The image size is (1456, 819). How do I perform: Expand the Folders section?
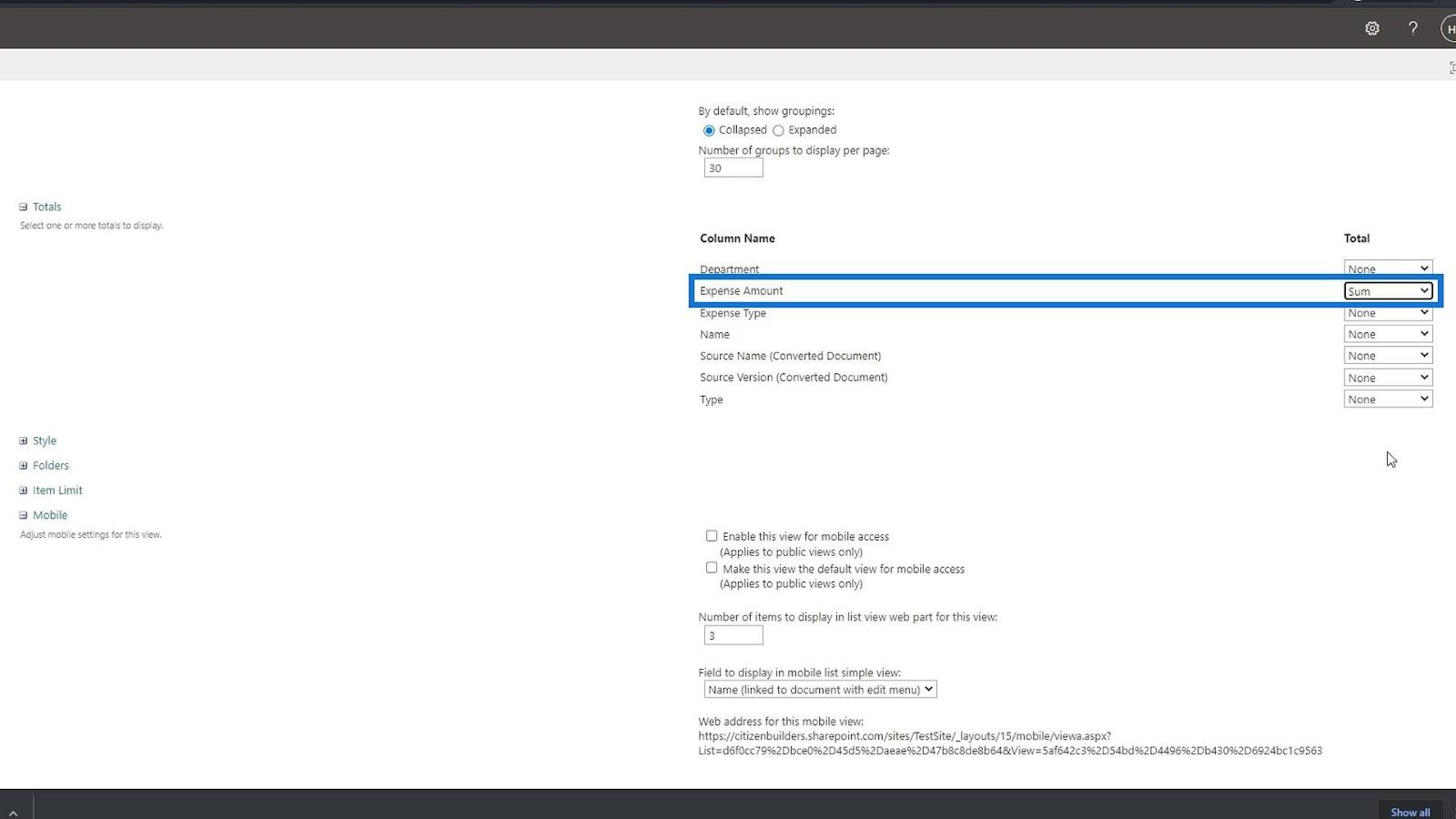tap(24, 465)
